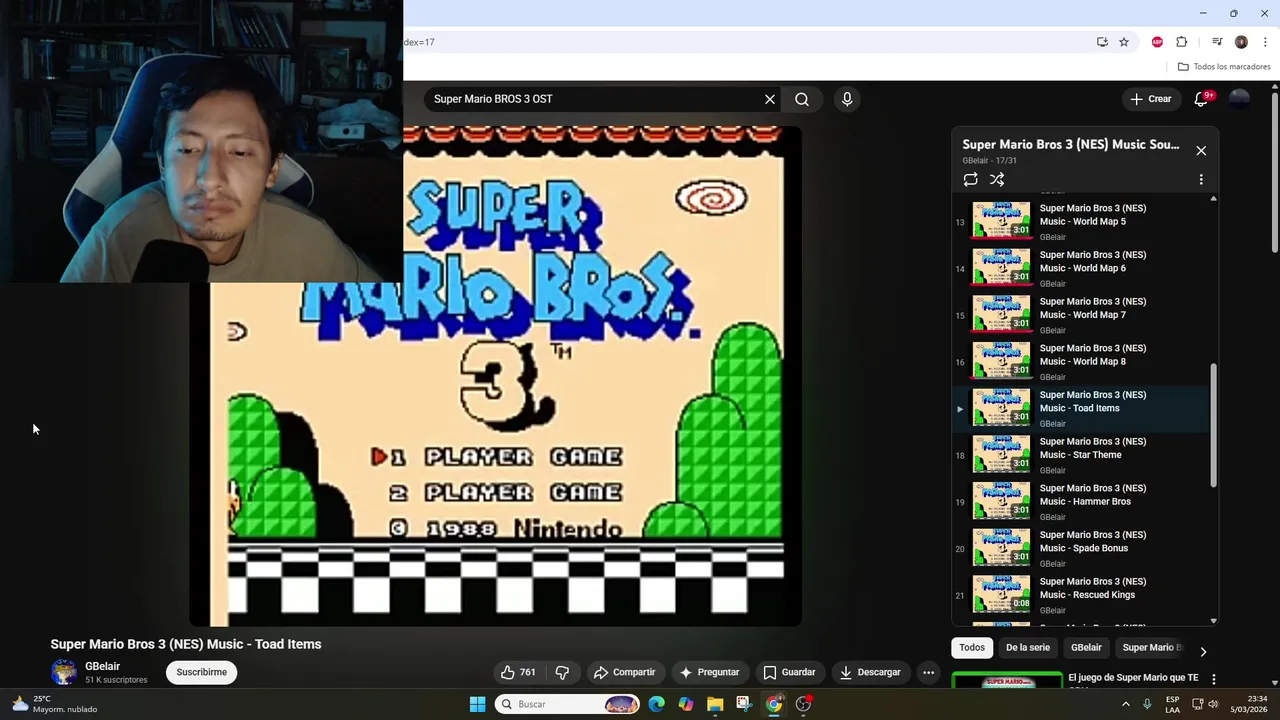Viewport: 1280px width, 720px height.
Task: Play World Map 6 playlist item
Action: click(x=1080, y=268)
